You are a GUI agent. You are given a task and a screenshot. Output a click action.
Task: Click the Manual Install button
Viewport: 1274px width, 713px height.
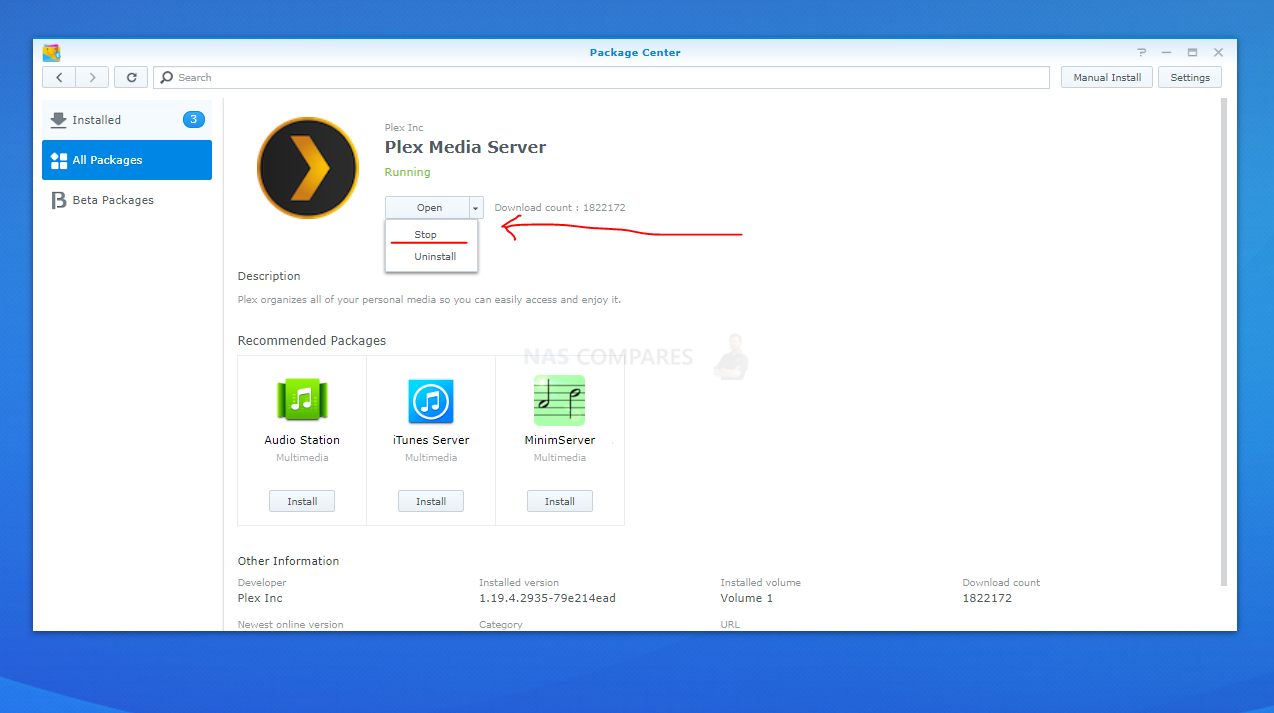(x=1107, y=77)
